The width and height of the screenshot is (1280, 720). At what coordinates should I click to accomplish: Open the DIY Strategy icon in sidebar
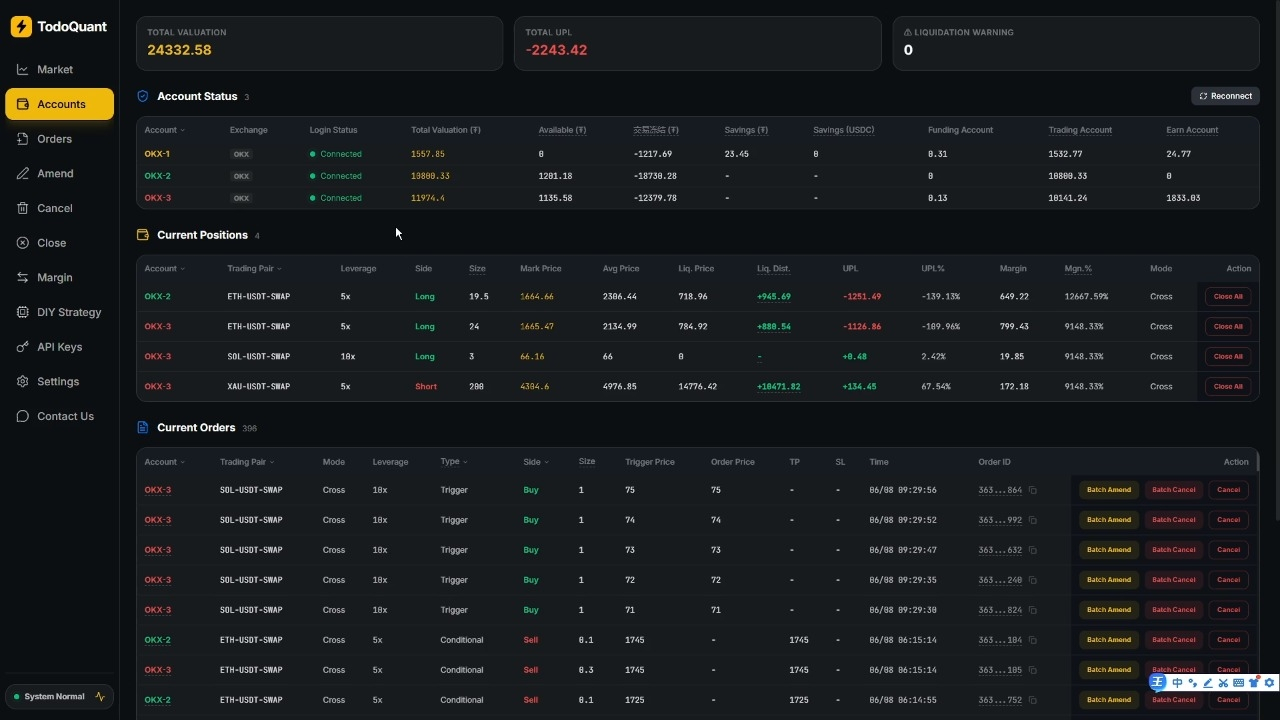[x=22, y=312]
